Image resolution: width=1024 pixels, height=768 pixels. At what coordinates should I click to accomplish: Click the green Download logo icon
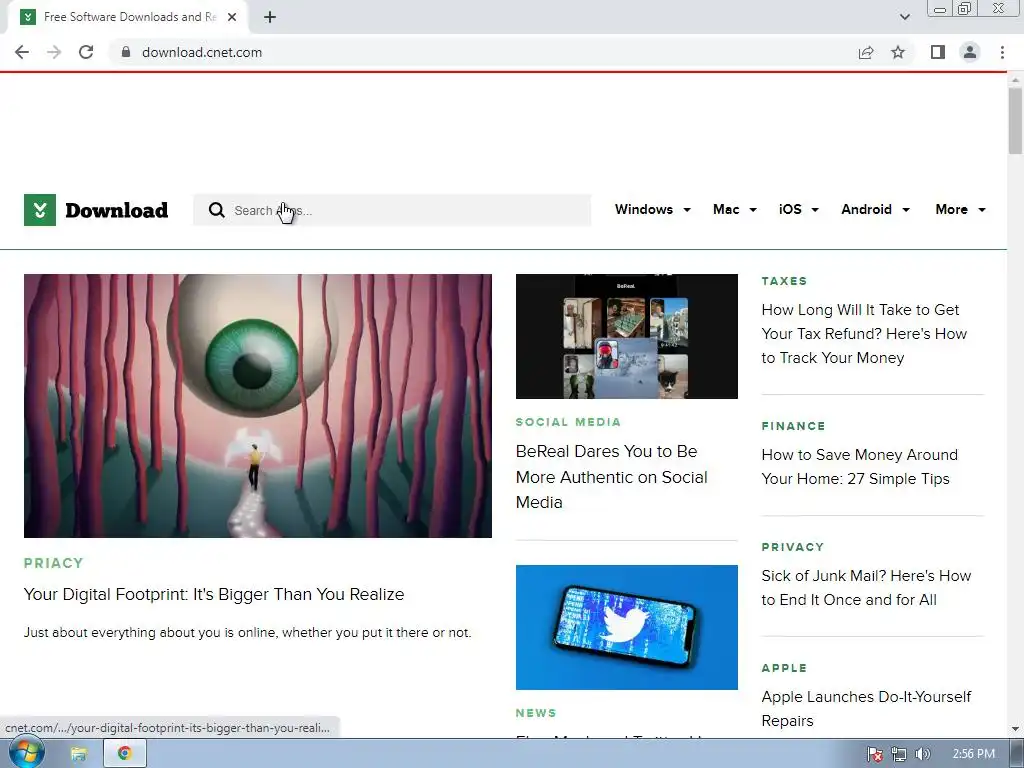(x=40, y=210)
